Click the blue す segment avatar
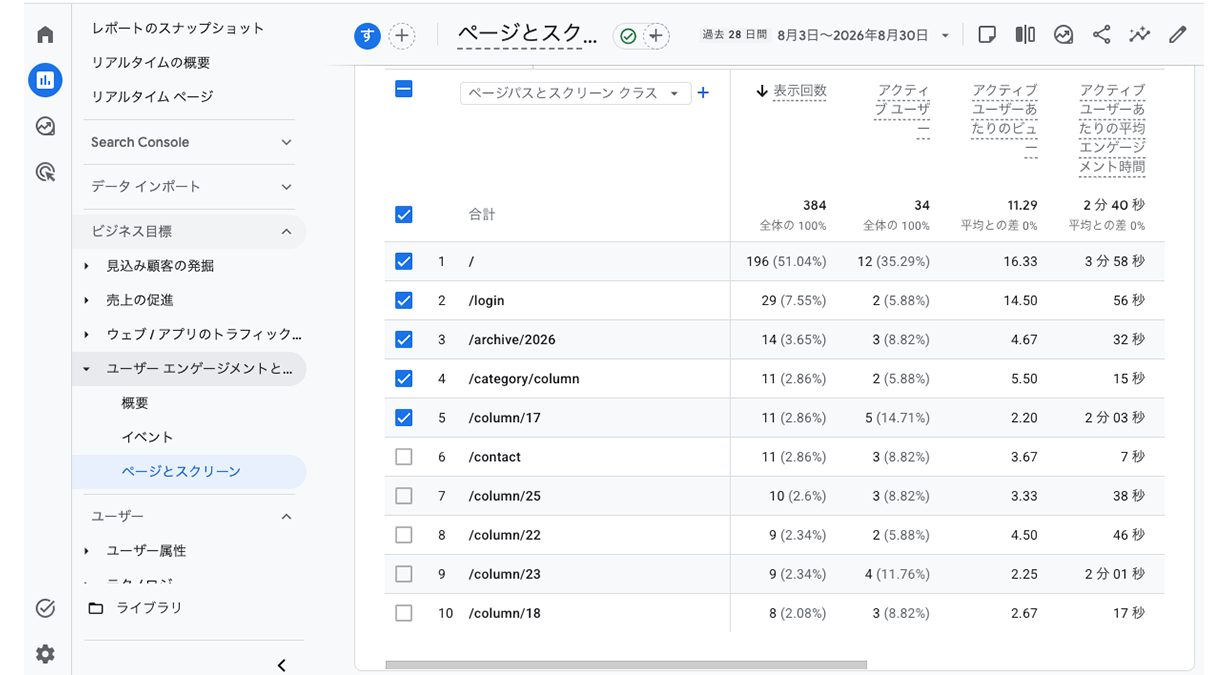1228x675 pixels. coord(368,37)
